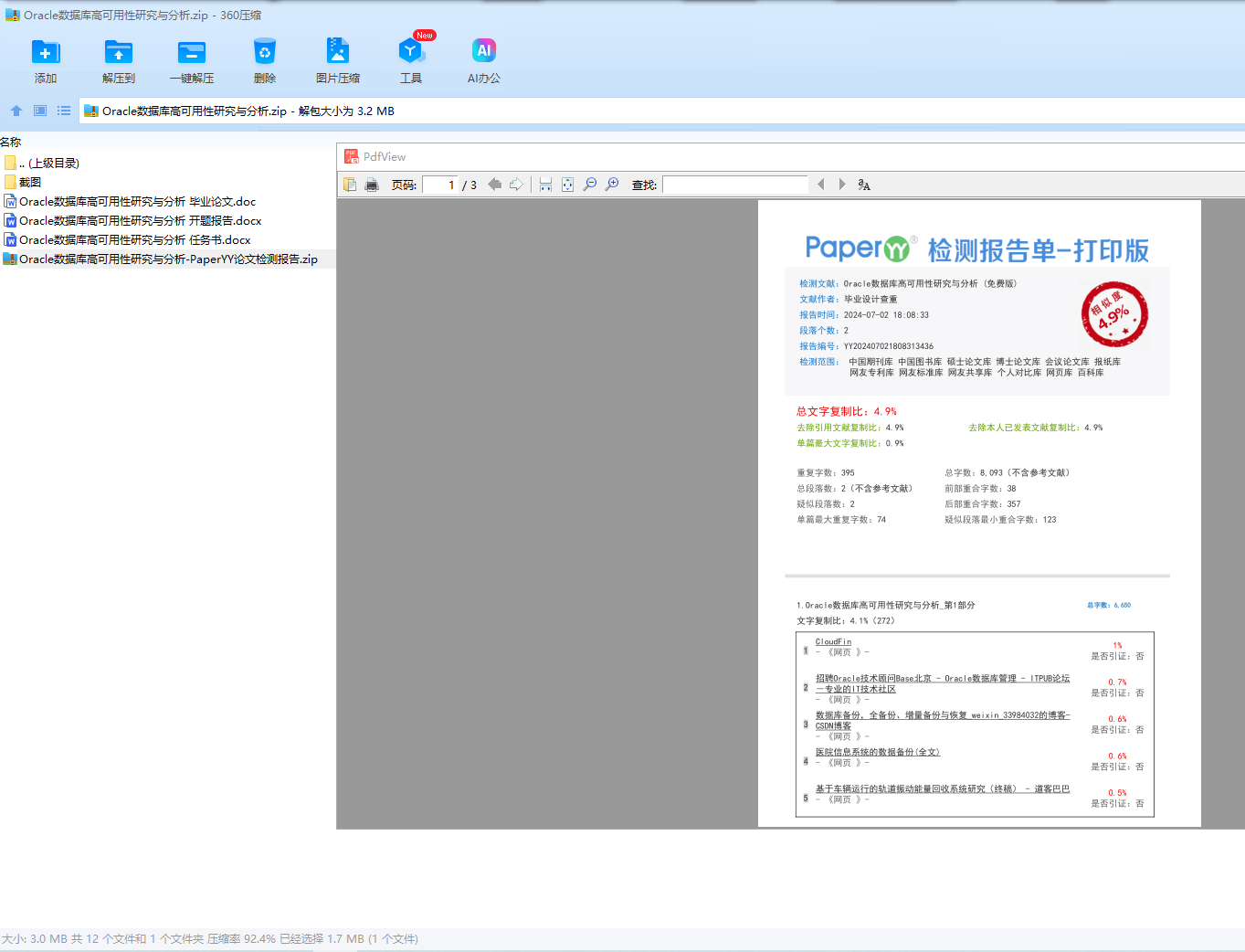
Task: Find next search match
Action: (x=842, y=185)
